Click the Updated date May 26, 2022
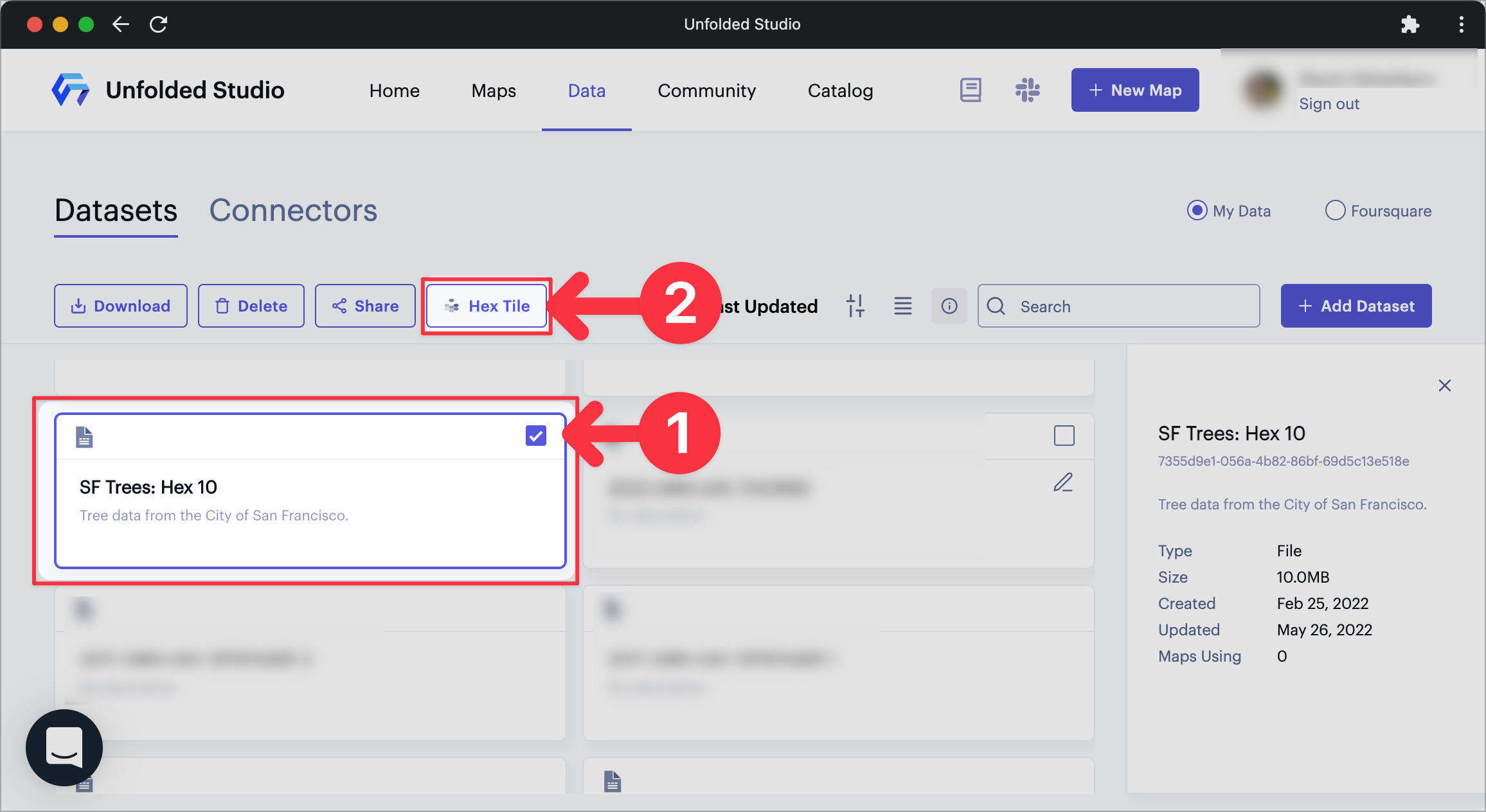Image resolution: width=1486 pixels, height=812 pixels. click(x=1324, y=630)
